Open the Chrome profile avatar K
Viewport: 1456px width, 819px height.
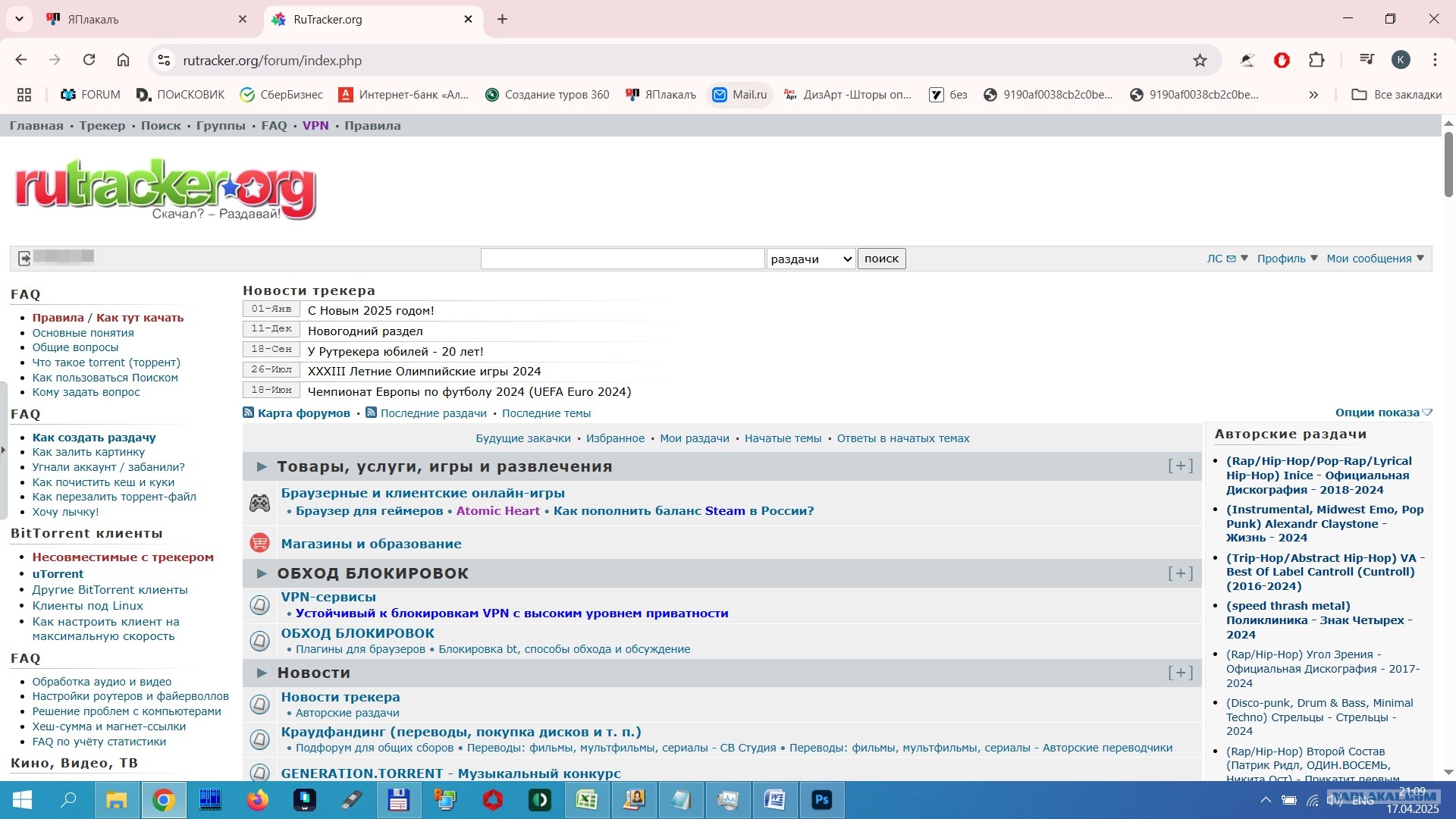click(x=1401, y=60)
